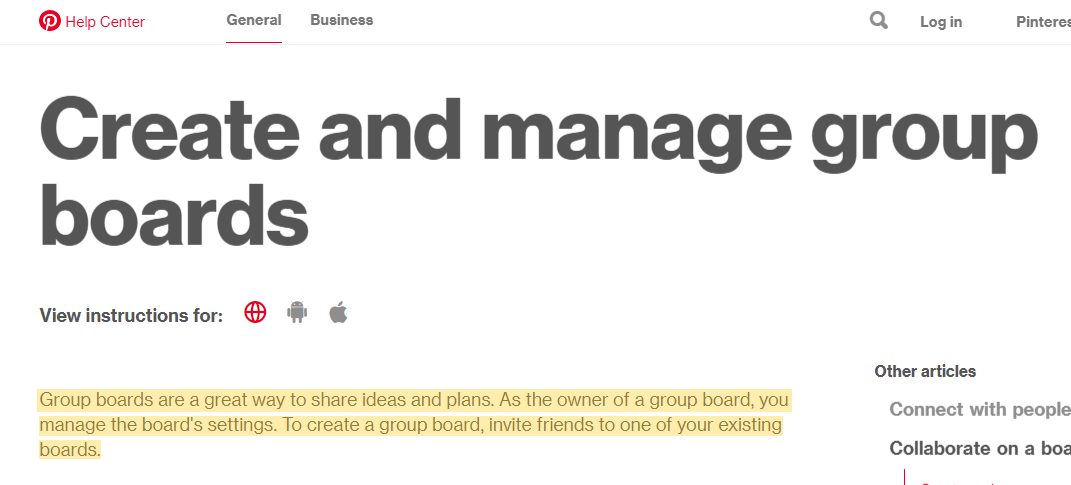Screen dimensions: 1071x485
Task: Go to the Help Center home link
Action: point(105,22)
